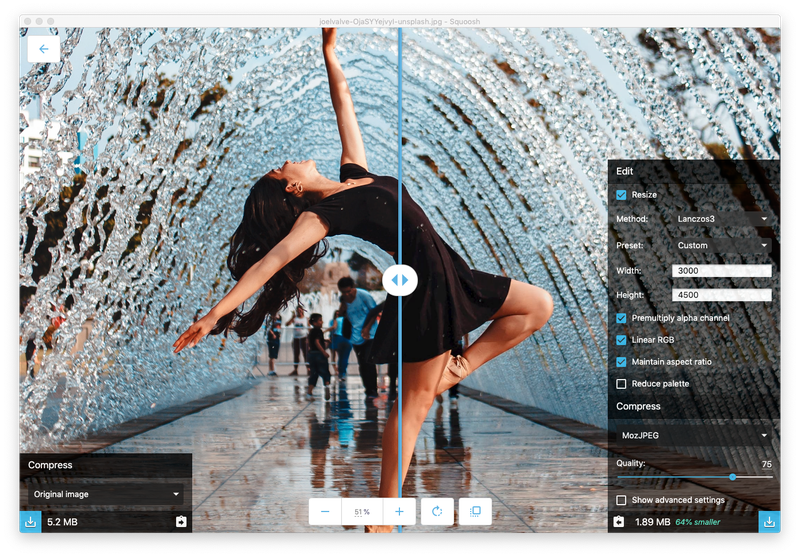Screen dimensions: 800x557
Task: Open the MozJPEG codec dropdown
Action: [694, 435]
